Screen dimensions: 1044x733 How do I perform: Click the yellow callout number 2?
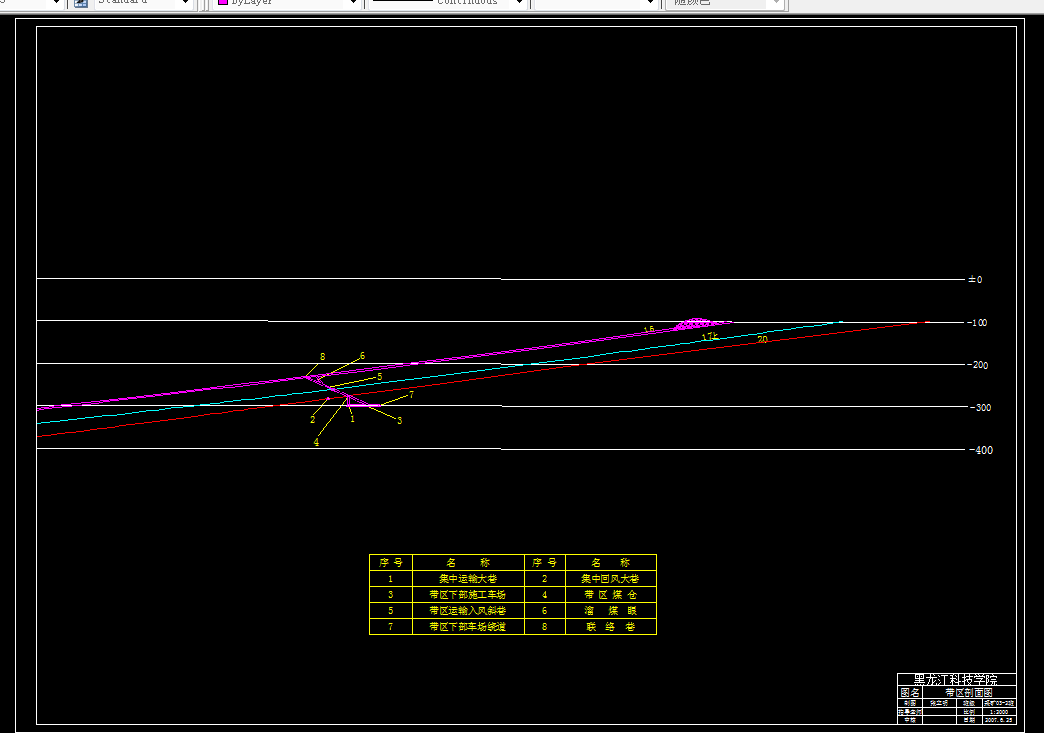[312, 420]
